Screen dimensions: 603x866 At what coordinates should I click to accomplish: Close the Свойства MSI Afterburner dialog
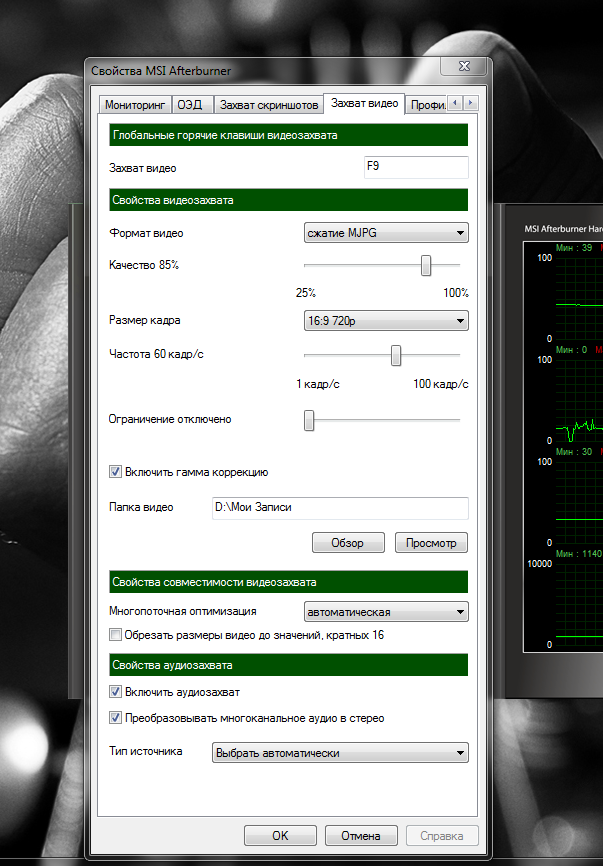click(464, 66)
